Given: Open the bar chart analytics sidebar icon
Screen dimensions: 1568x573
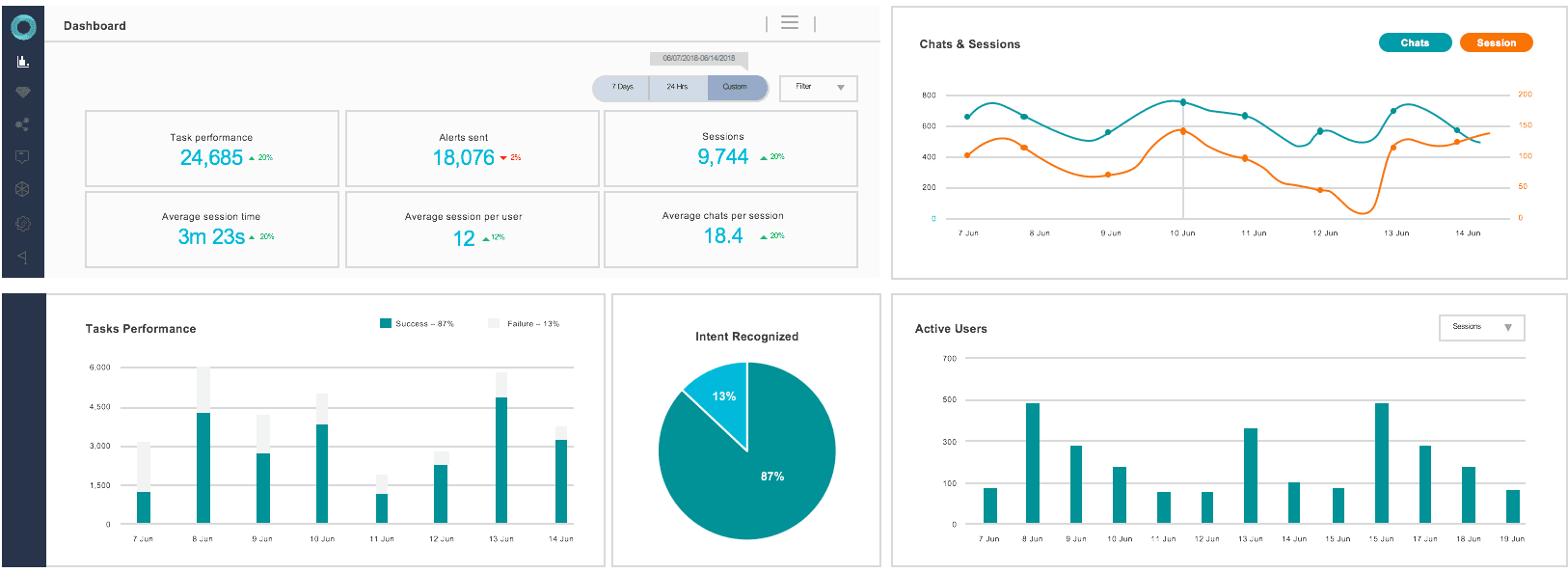Looking at the screenshot, I should 23,62.
